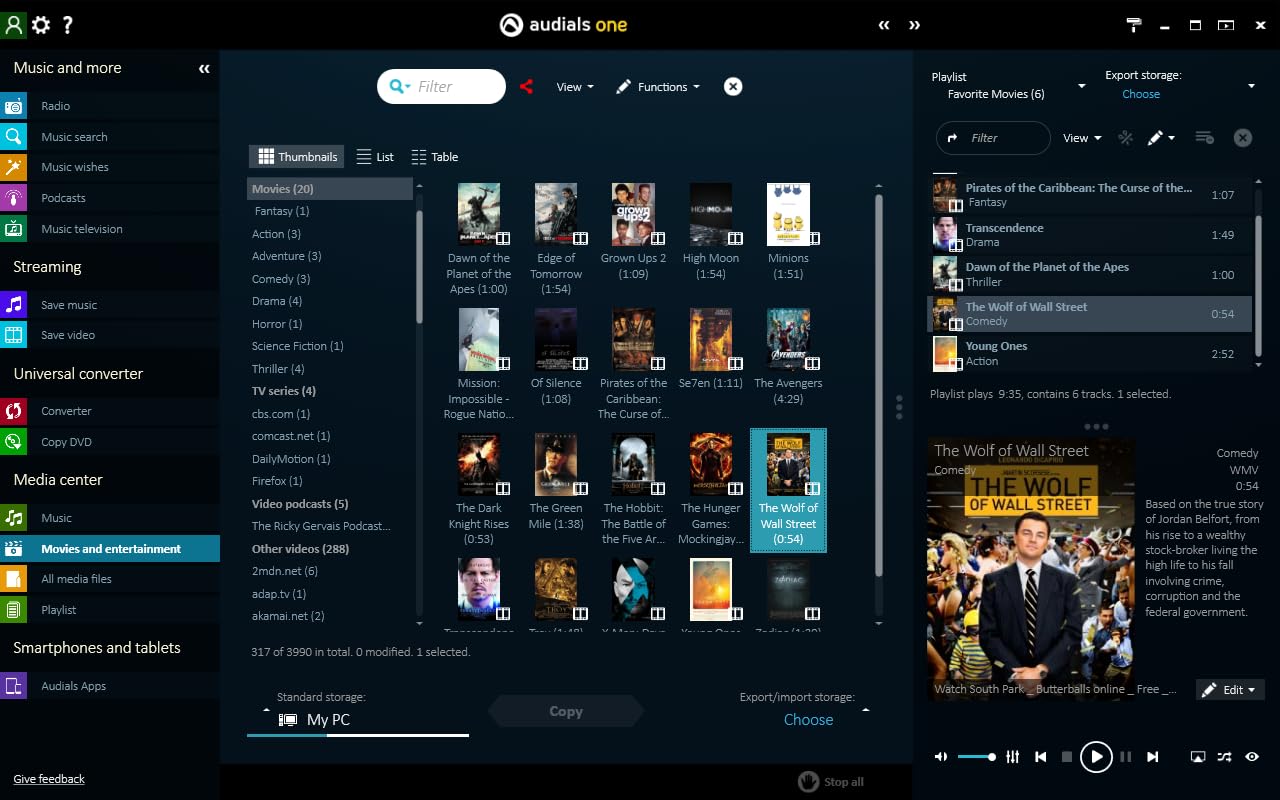
Task: Skip to the previous track
Action: (1041, 757)
